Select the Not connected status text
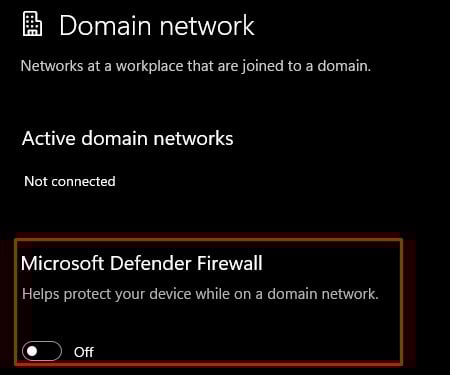 [x=70, y=181]
